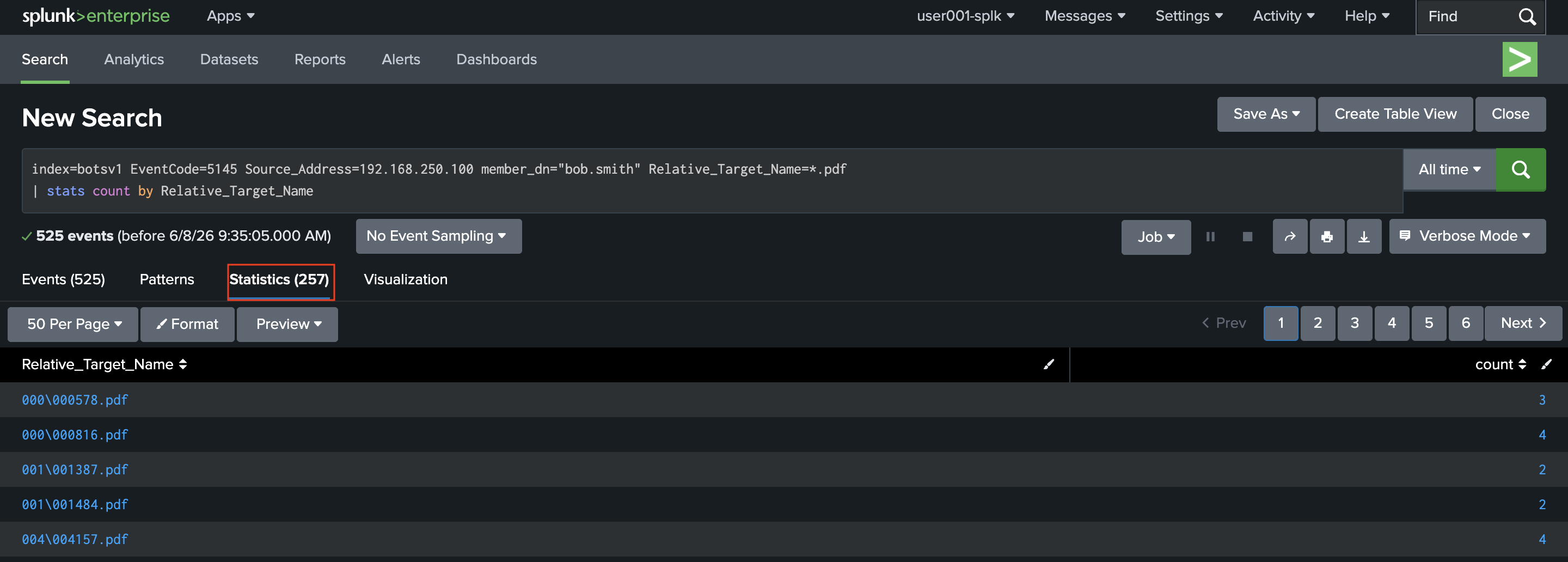Select results page 1
Image resolution: width=1568 pixels, height=562 pixels.
coord(1281,323)
